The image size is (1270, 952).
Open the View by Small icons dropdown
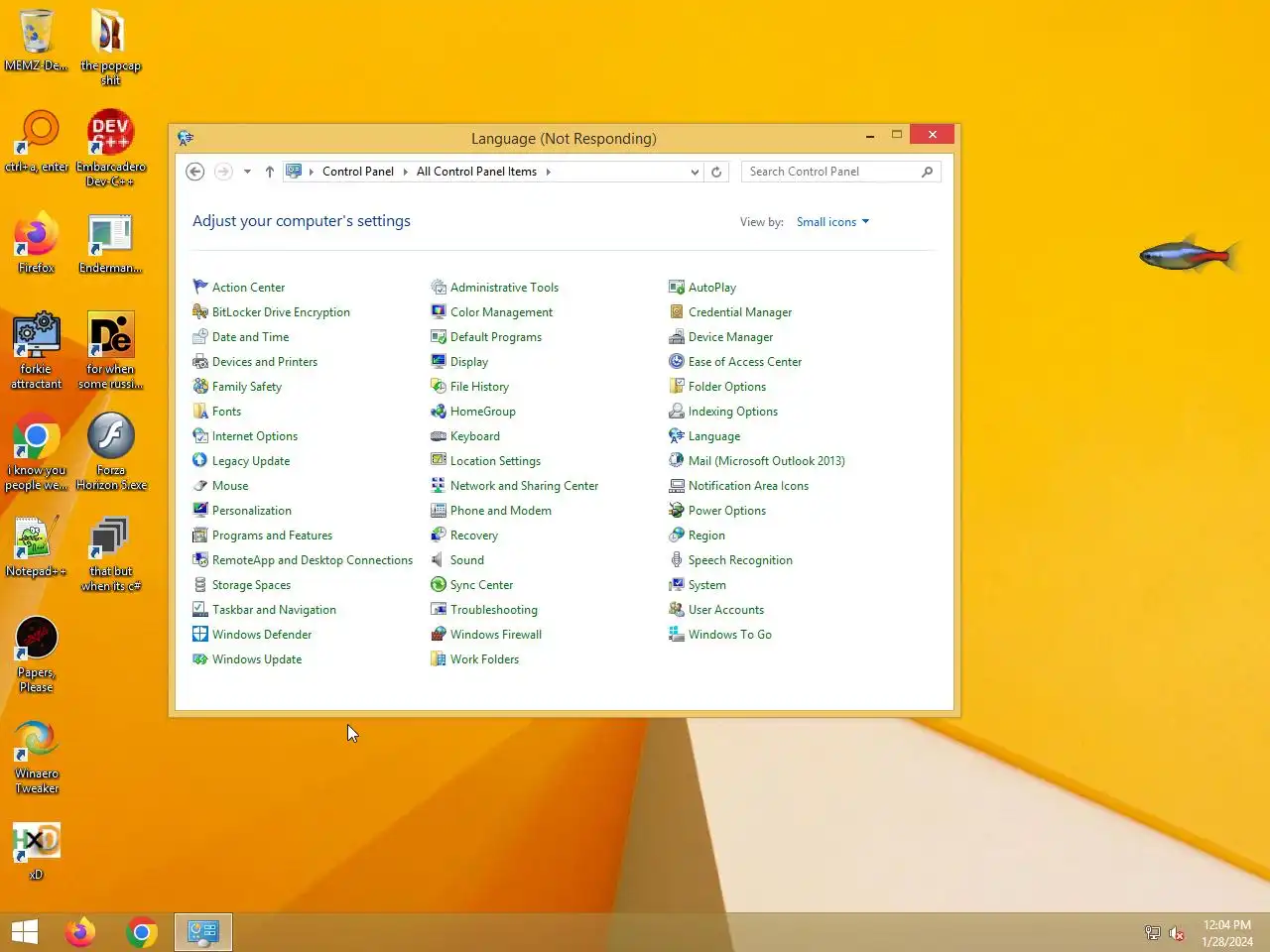click(832, 222)
